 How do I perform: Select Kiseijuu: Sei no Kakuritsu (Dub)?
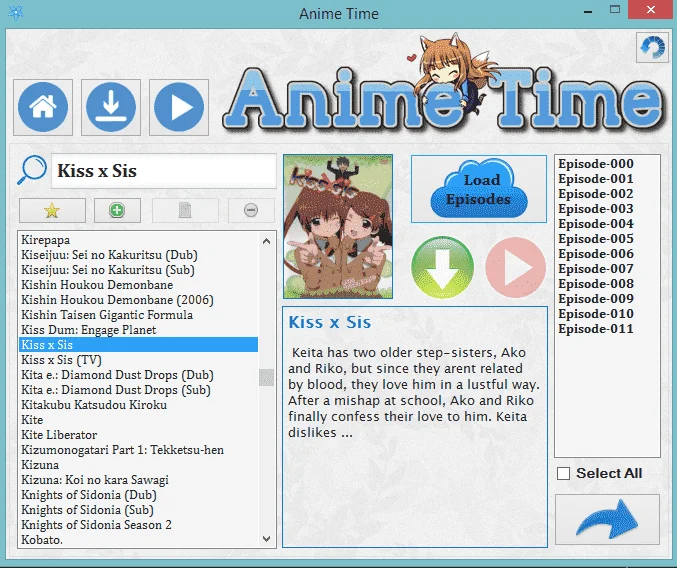[138, 255]
